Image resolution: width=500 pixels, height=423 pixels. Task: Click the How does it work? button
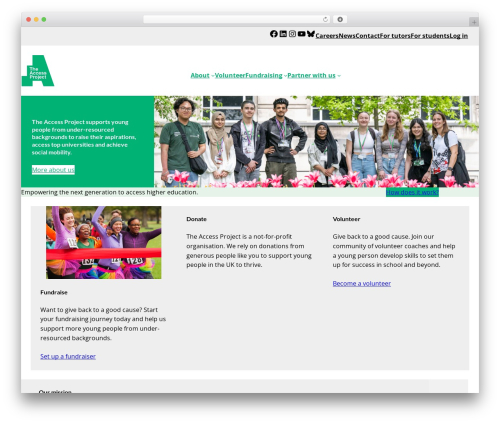(412, 192)
